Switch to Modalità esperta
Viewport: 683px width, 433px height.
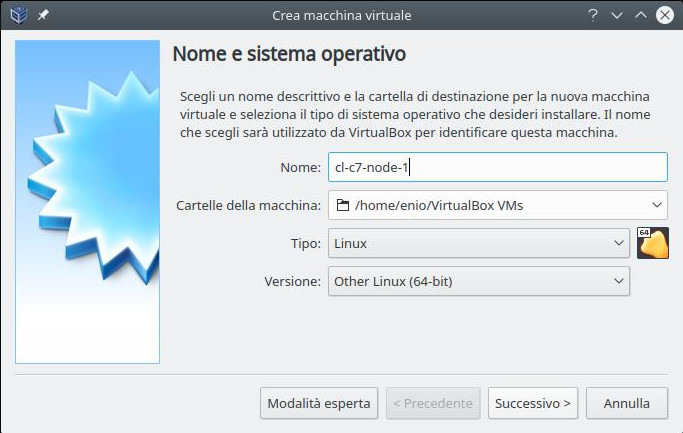[x=319, y=403]
